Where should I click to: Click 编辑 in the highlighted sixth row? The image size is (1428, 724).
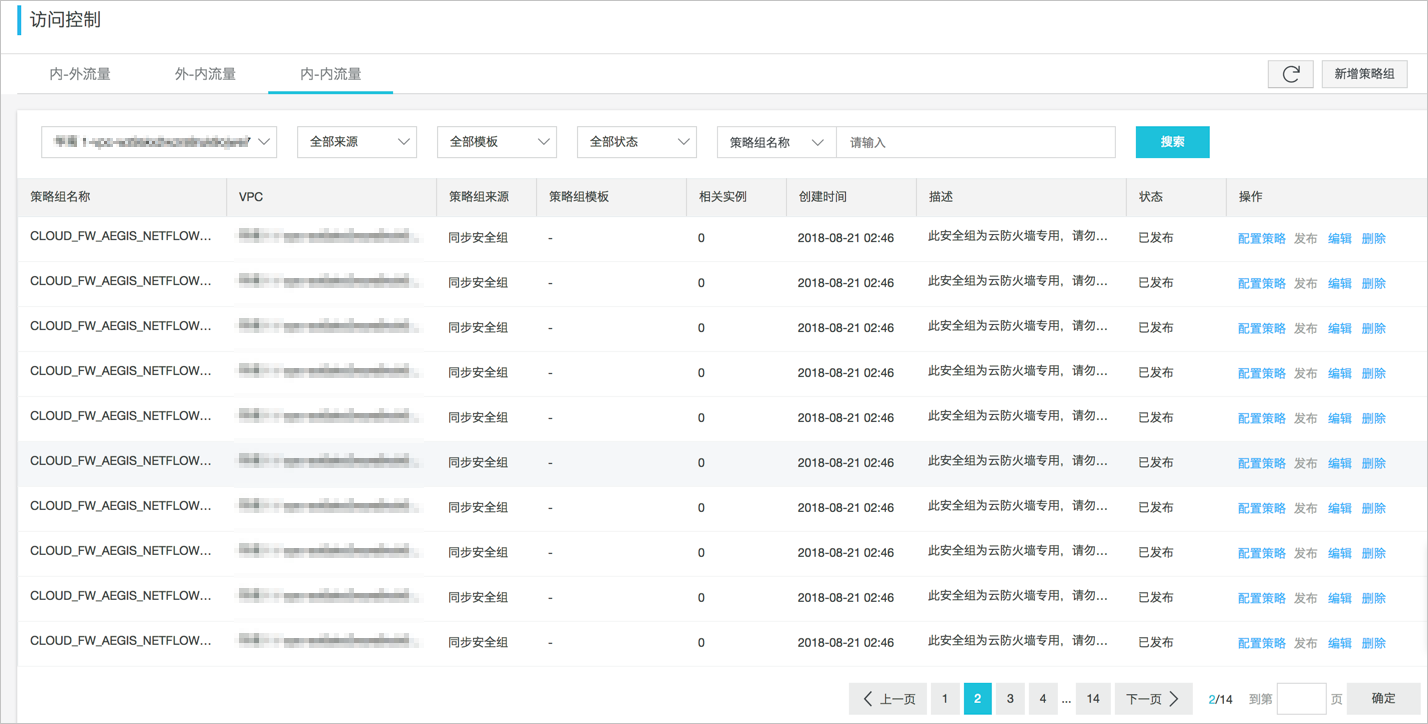[1340, 464]
